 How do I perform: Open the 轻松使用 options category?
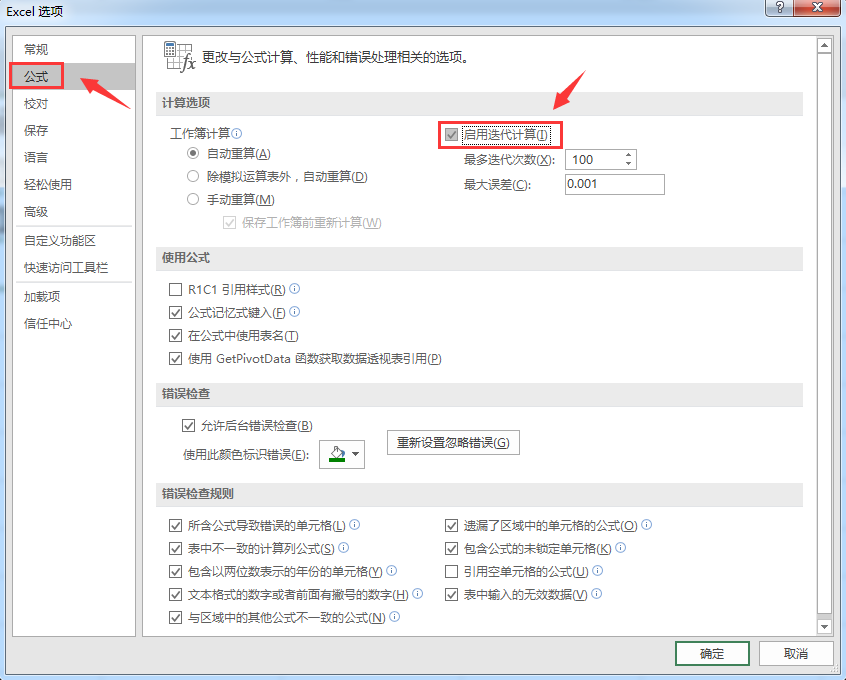click(74, 184)
